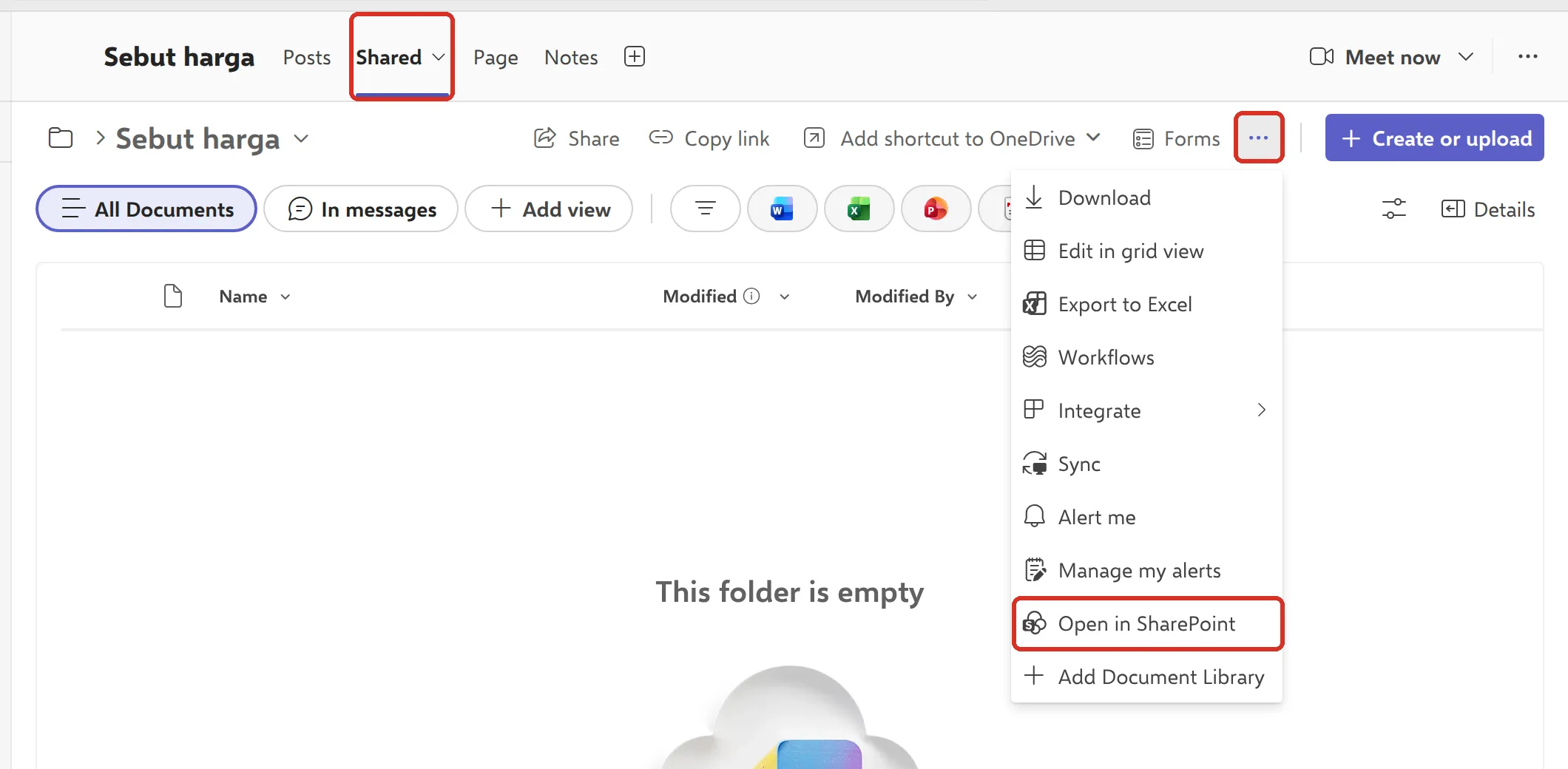Screen dimensions: 1568x769
Task: Switch to the Notes tab
Action: [x=571, y=57]
